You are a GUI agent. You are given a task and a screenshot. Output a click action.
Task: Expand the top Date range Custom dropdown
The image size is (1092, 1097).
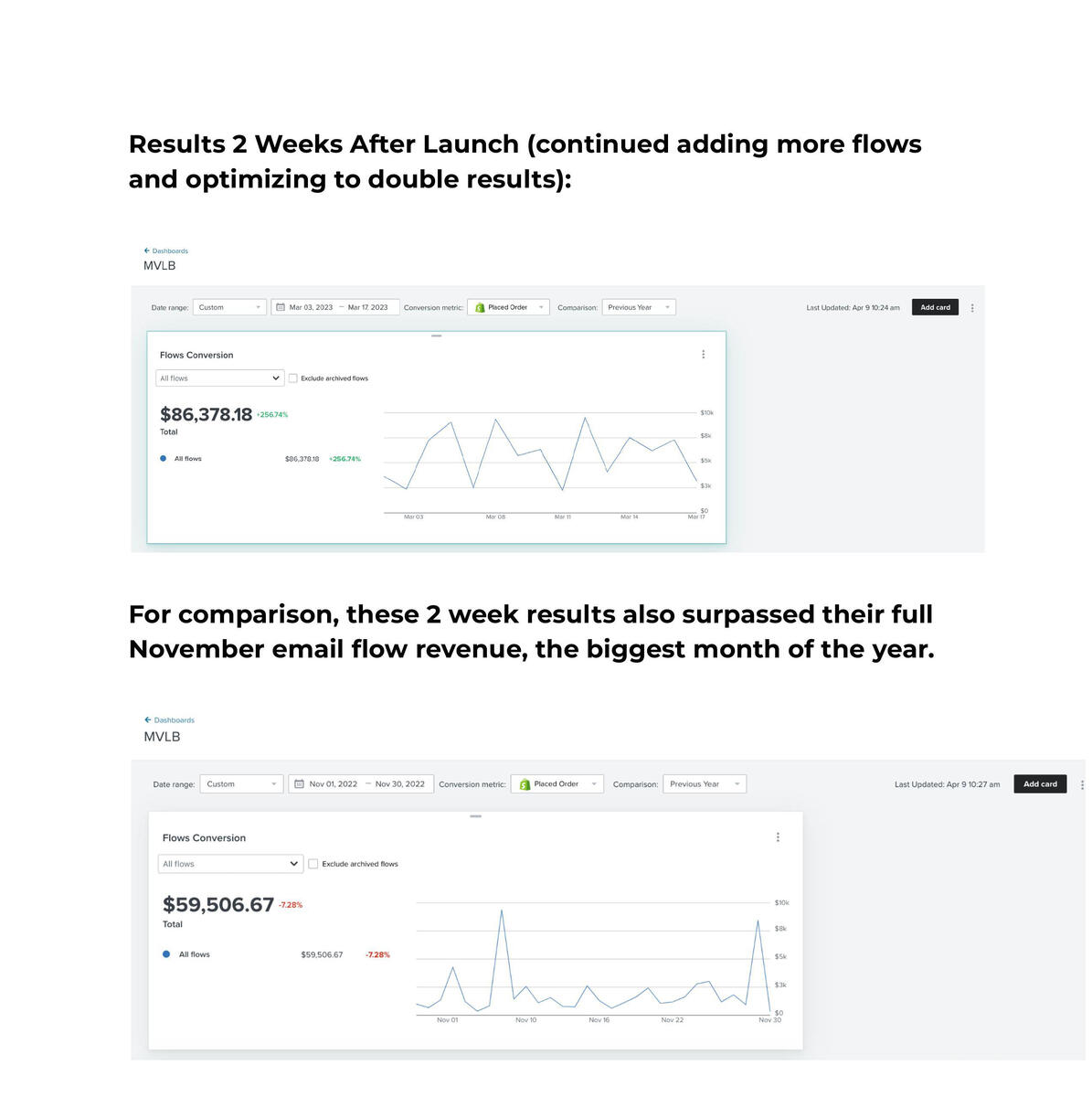(229, 308)
